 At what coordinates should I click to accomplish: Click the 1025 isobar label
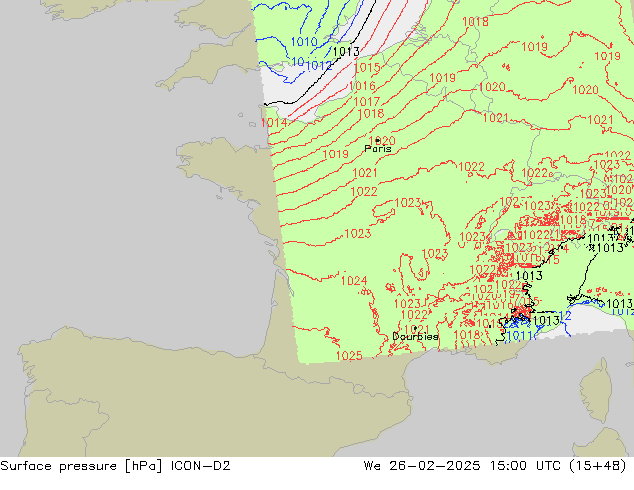[349, 356]
